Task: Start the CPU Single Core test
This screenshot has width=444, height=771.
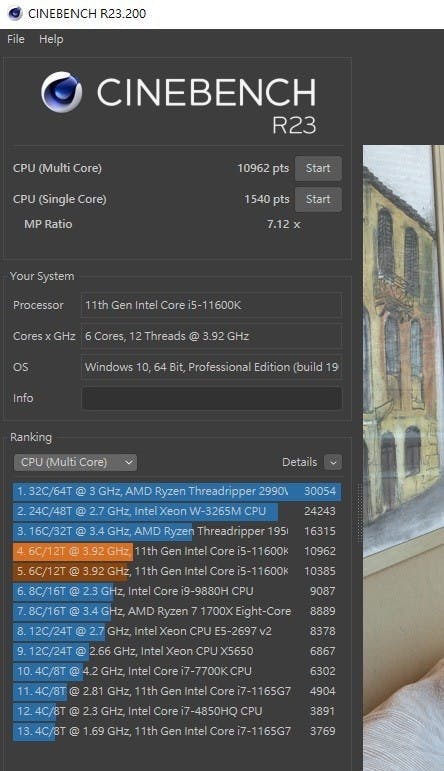Action: click(x=318, y=199)
